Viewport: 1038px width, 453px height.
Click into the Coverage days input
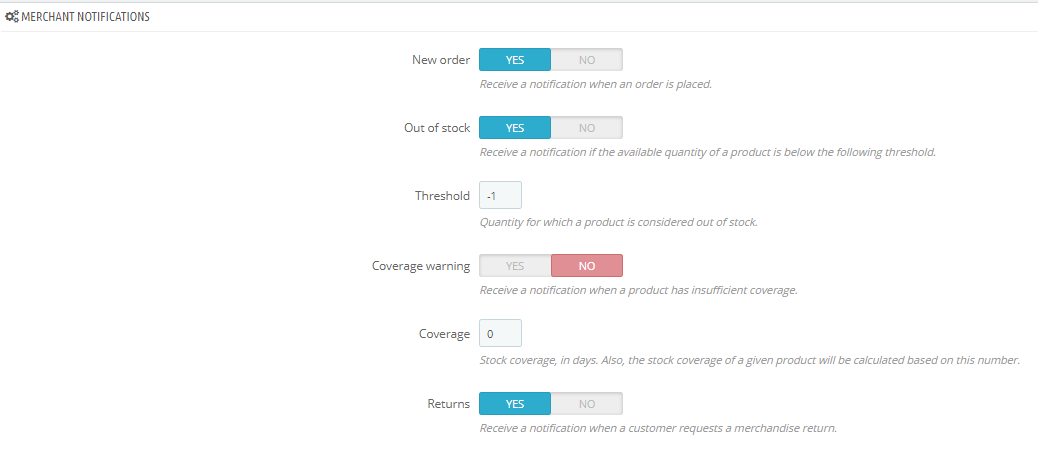(x=500, y=334)
